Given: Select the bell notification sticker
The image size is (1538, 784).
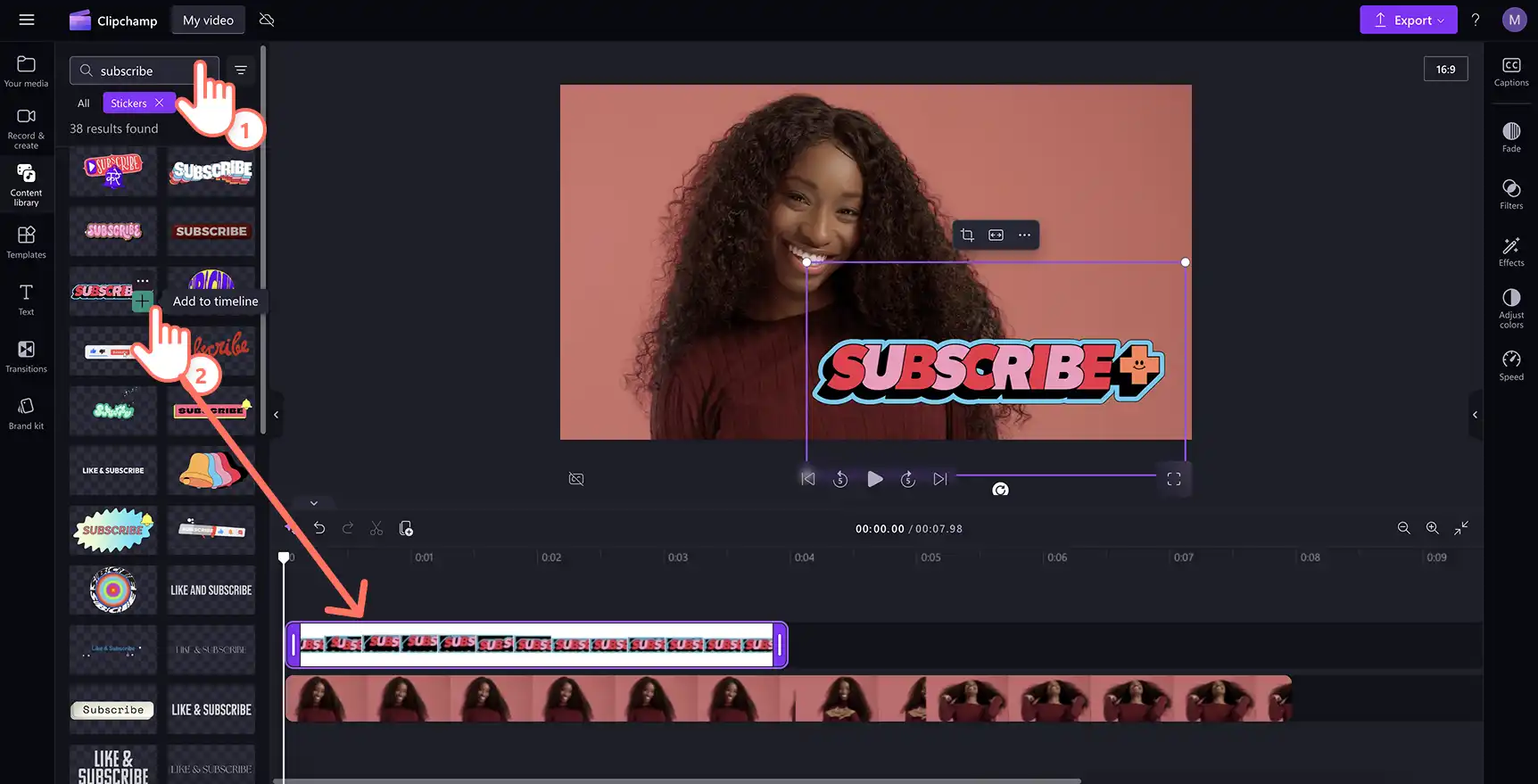Looking at the screenshot, I should pyautogui.click(x=211, y=470).
